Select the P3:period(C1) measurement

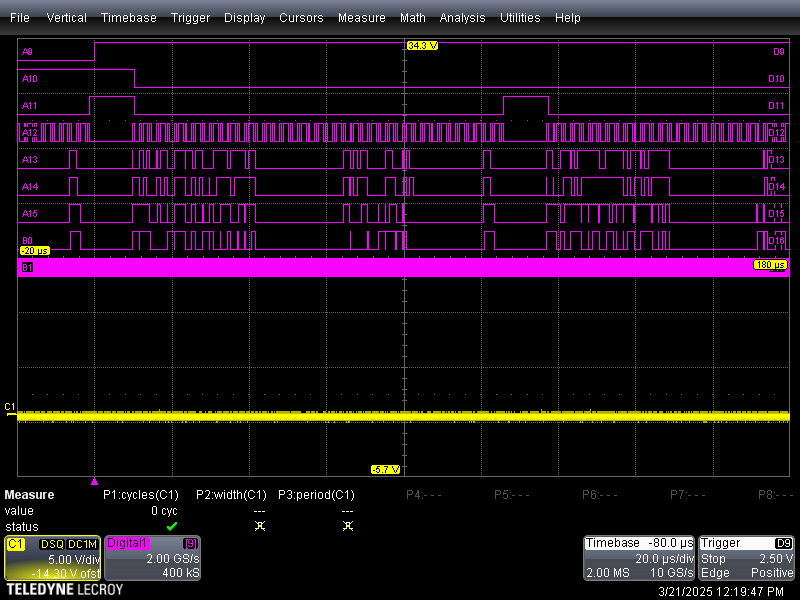point(316,495)
